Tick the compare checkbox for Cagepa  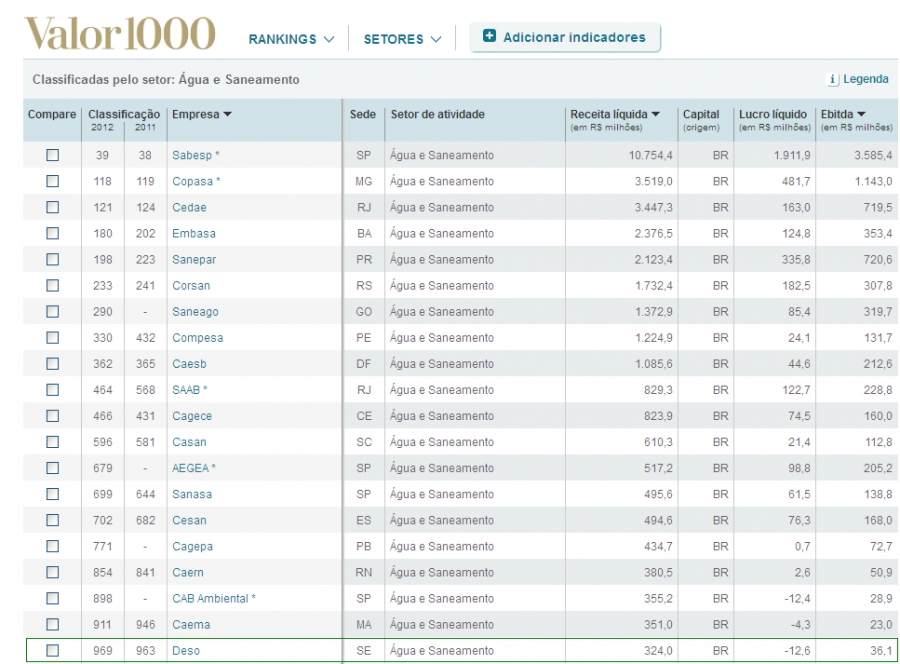click(52, 546)
